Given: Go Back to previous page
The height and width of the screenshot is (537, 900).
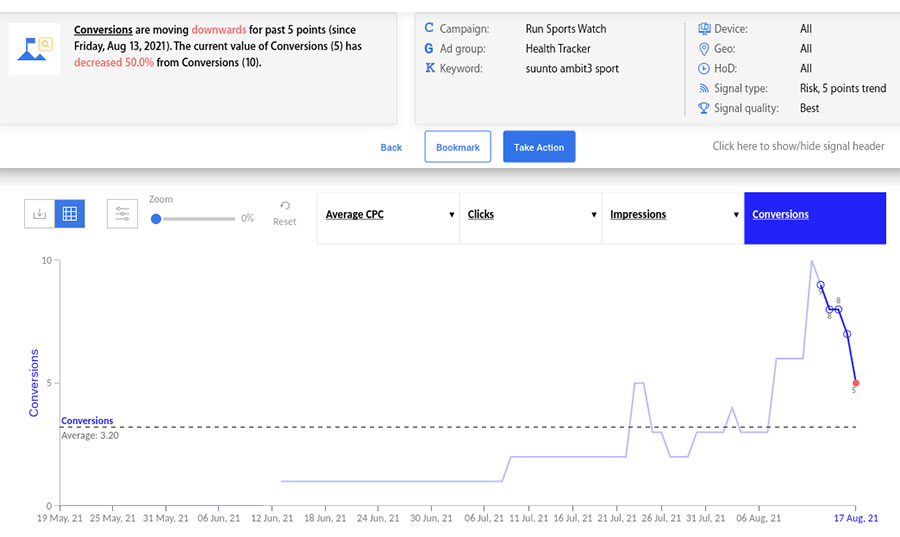Looking at the screenshot, I should 391,147.
